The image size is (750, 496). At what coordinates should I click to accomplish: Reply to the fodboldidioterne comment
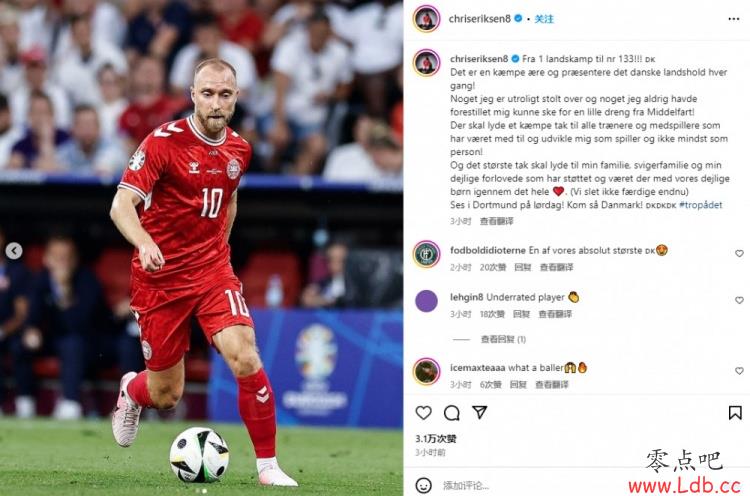[x=522, y=267]
